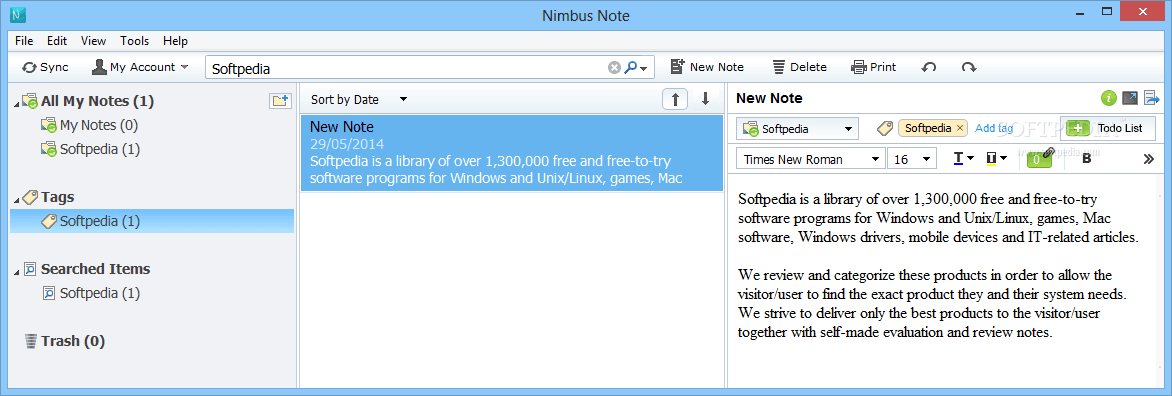The height and width of the screenshot is (396, 1172).
Task: Expand more formatting tools chevron
Action: click(1149, 158)
